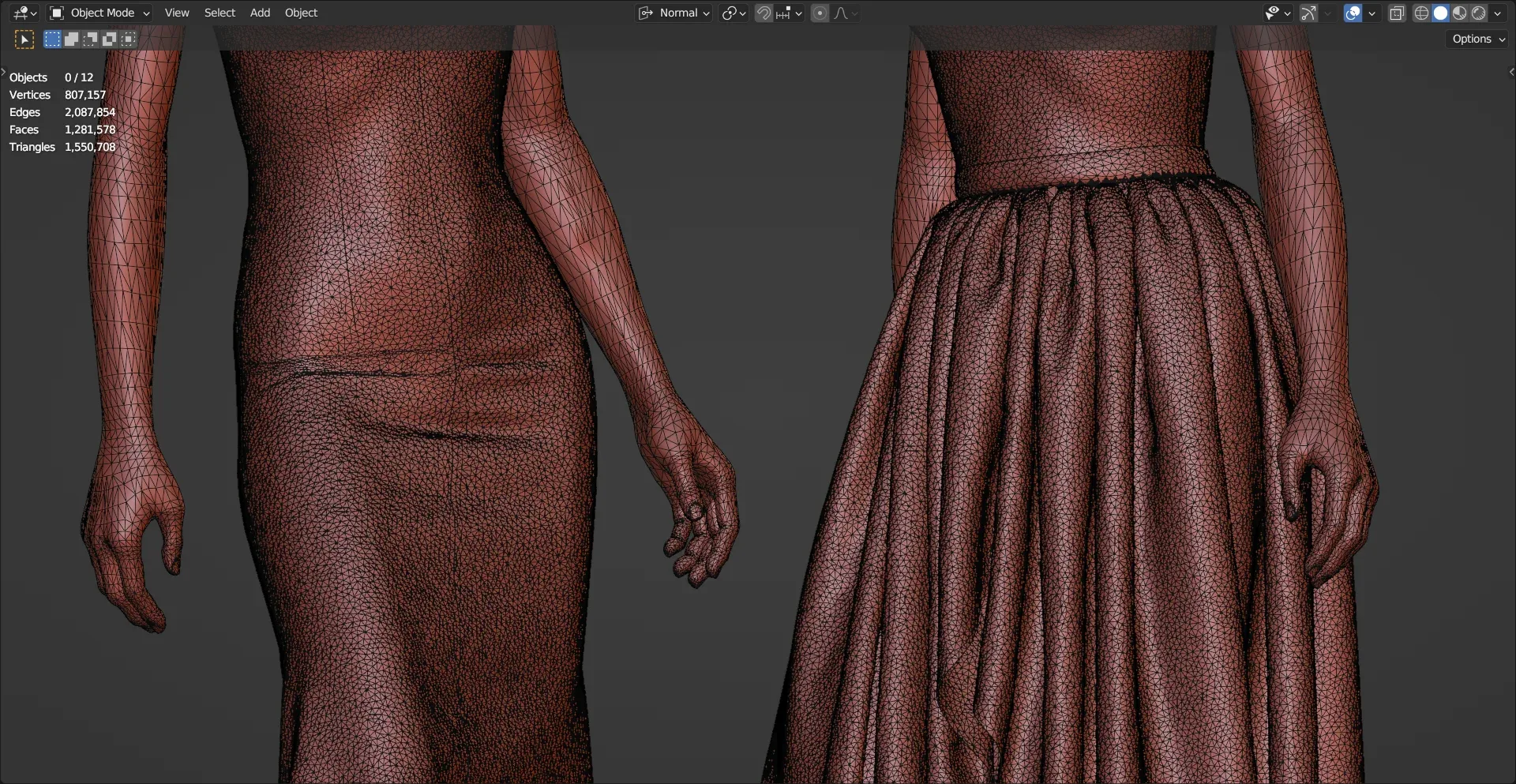
Task: Set selection mode to extend
Action: (x=71, y=39)
